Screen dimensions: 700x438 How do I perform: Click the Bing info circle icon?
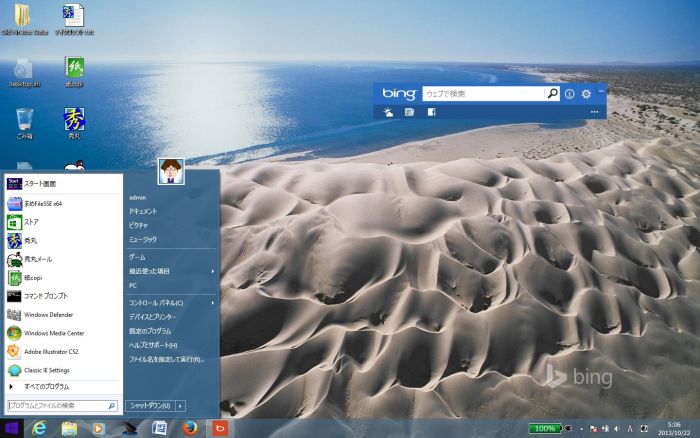570,94
